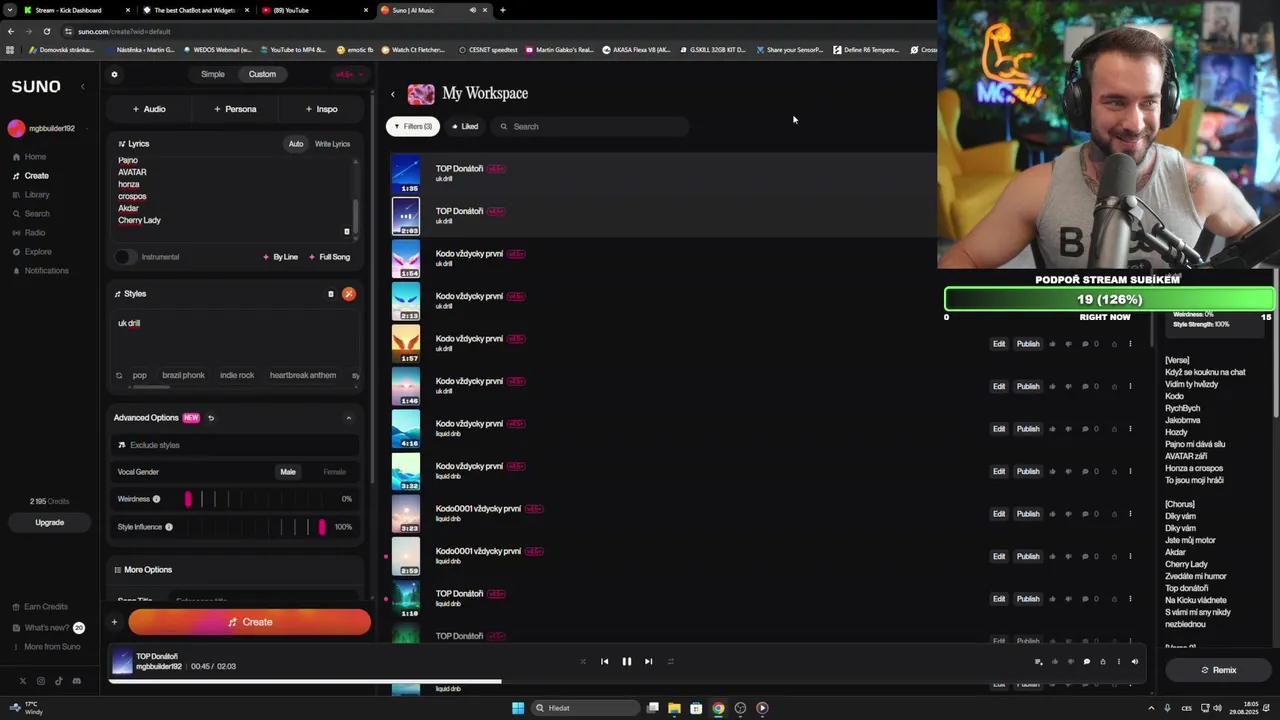
Task: Select Auto lyrics mode
Action: (x=296, y=144)
